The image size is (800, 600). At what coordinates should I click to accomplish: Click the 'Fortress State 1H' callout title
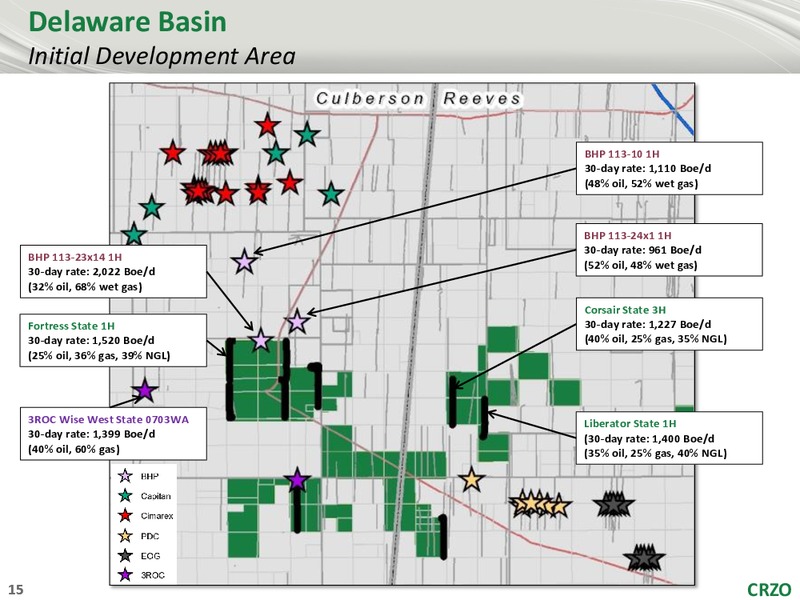click(71, 326)
